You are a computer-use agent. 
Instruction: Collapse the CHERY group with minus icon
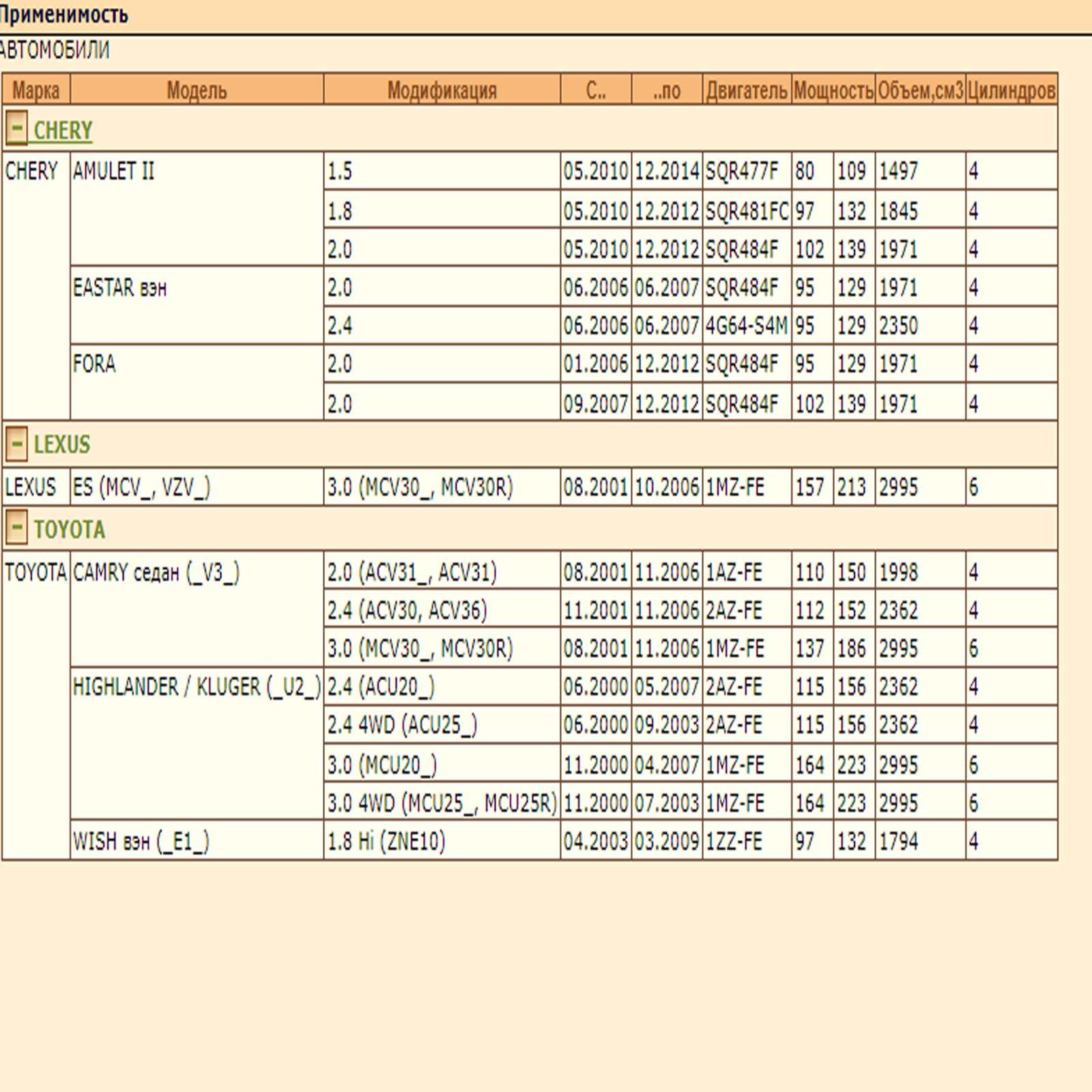click(x=17, y=128)
